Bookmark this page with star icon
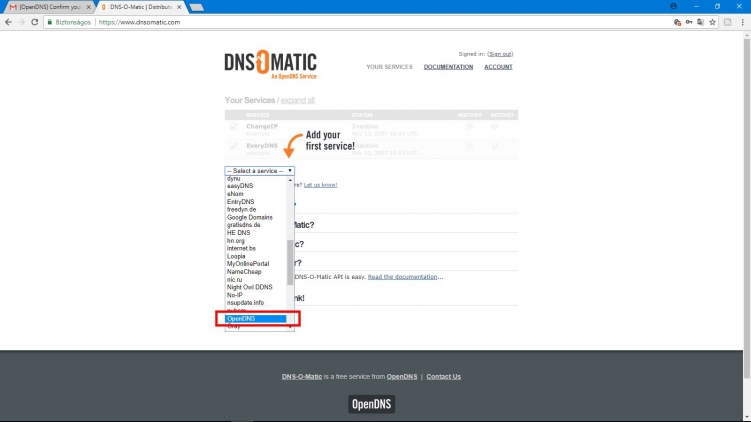Viewport: 751px width, 422px height. (712, 22)
